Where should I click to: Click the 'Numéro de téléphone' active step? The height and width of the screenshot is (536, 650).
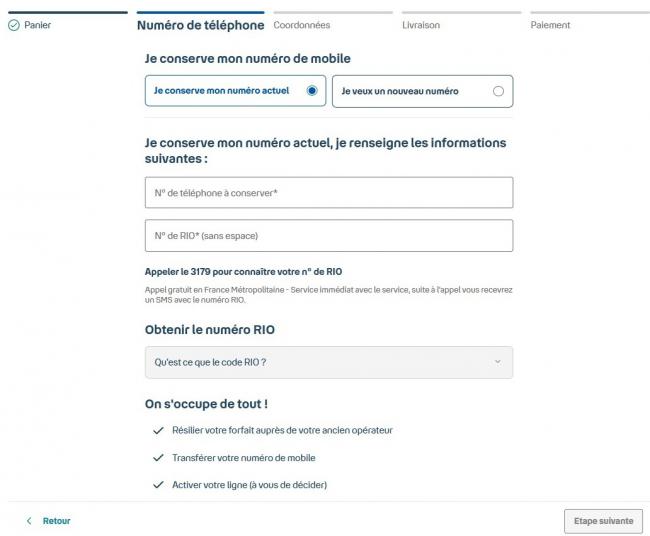tap(201, 25)
